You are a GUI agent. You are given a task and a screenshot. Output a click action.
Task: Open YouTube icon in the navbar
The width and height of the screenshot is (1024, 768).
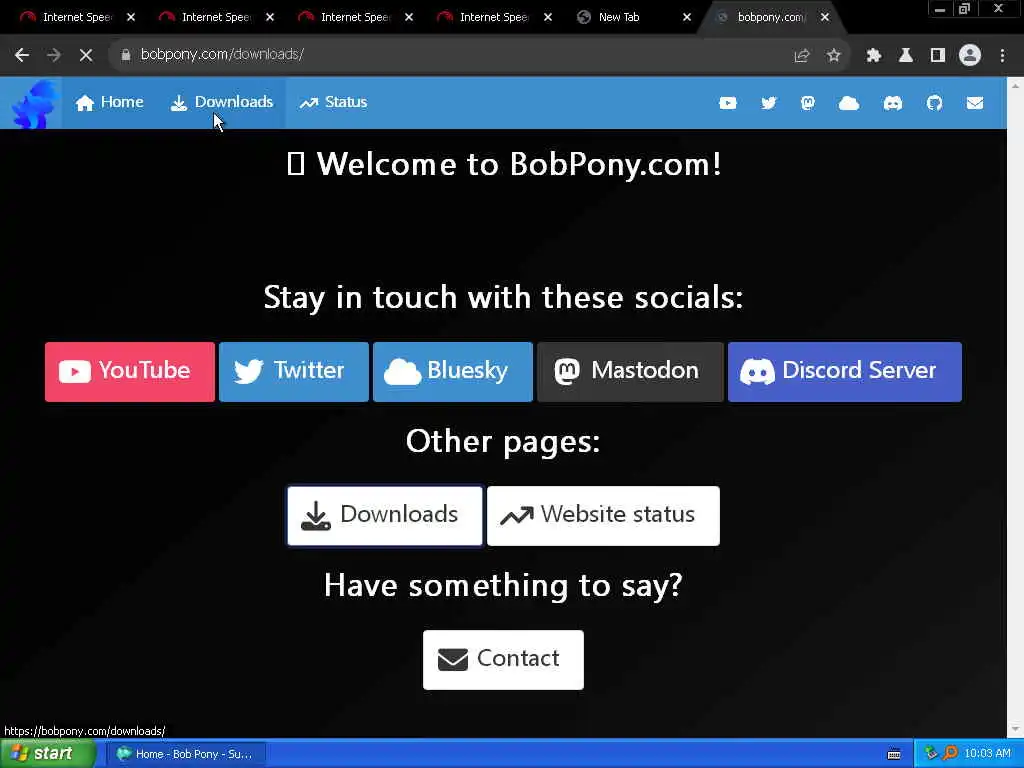pyautogui.click(x=728, y=103)
